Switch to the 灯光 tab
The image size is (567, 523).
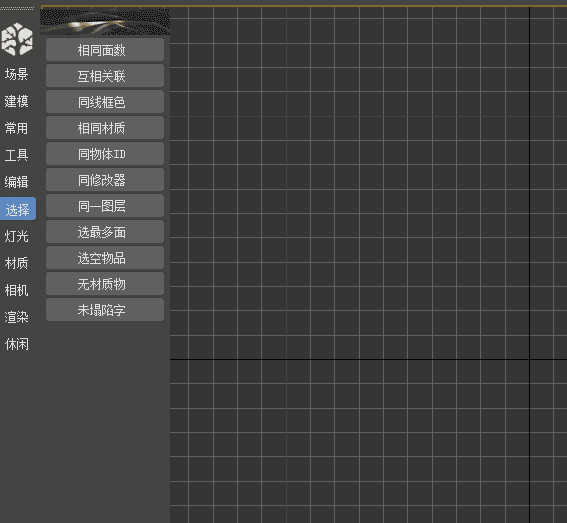pyautogui.click(x=17, y=236)
